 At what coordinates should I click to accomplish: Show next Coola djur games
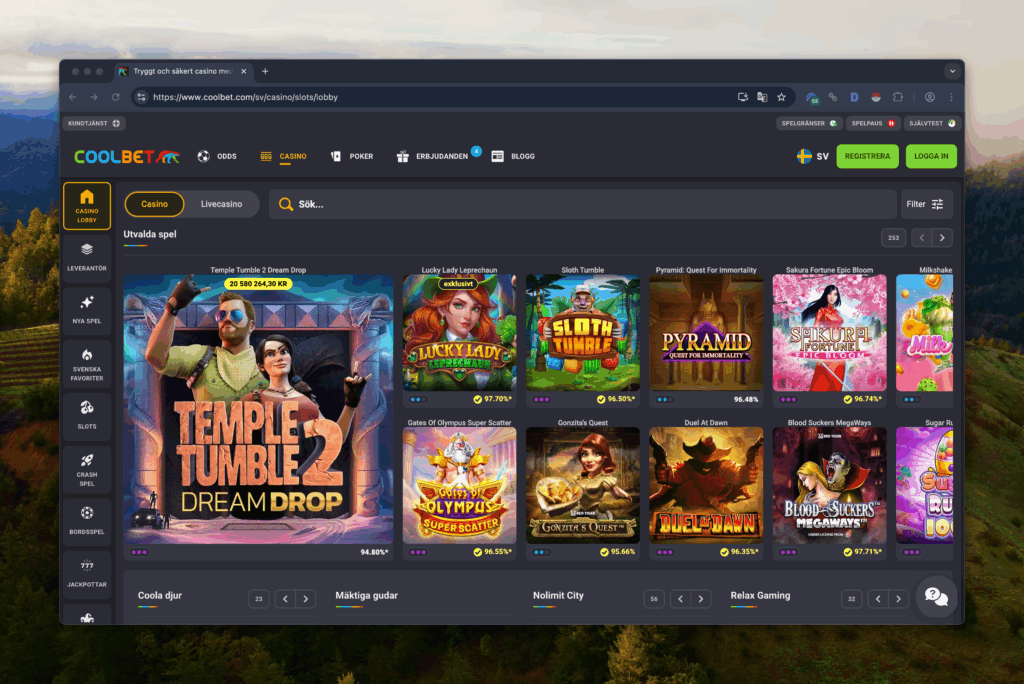pyautogui.click(x=306, y=599)
